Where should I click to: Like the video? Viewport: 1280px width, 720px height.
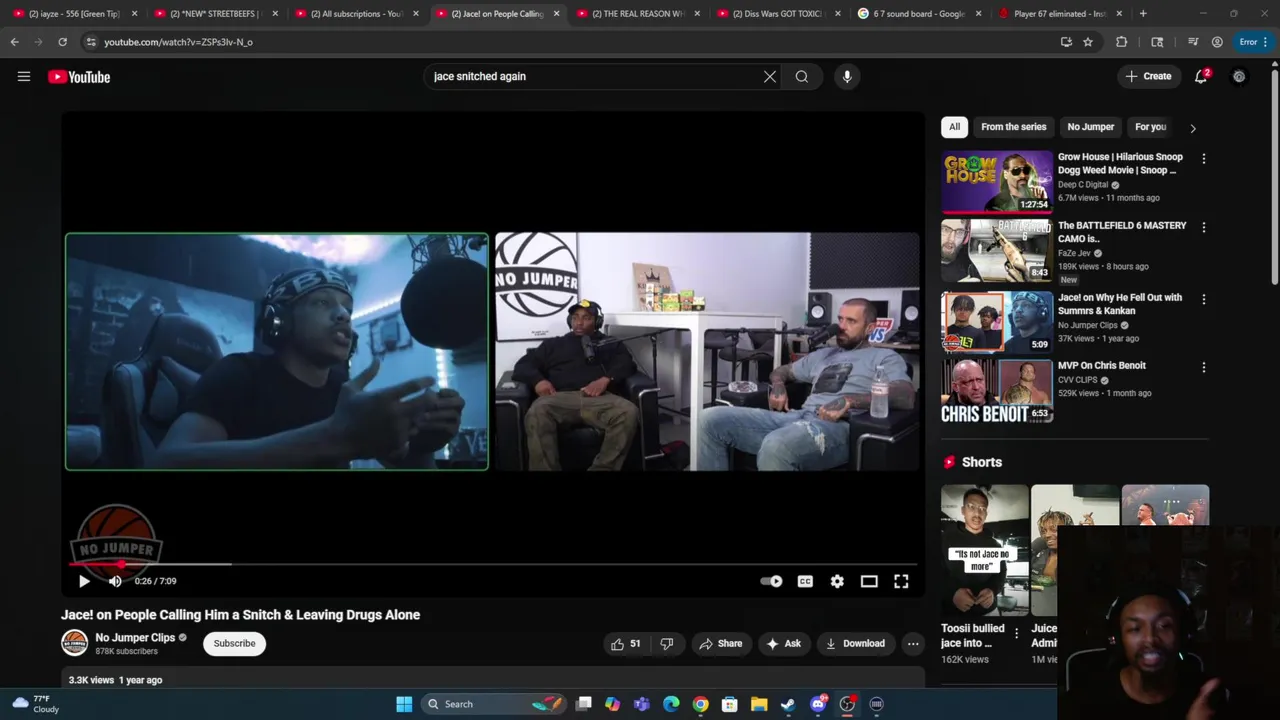(626, 644)
